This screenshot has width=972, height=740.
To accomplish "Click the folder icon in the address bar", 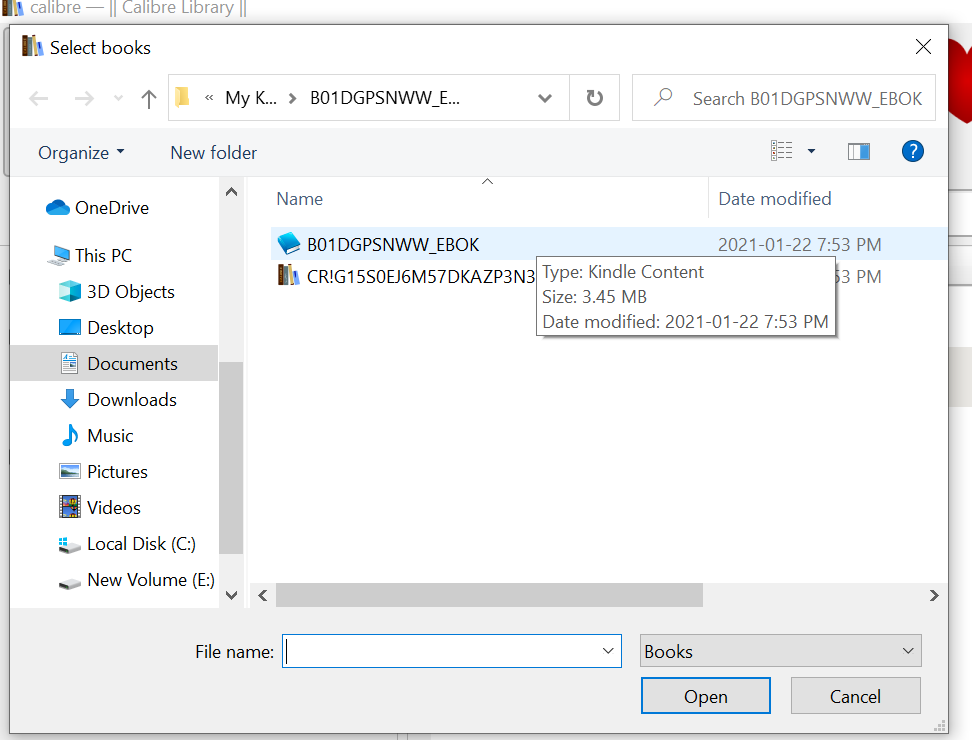I will pos(182,97).
